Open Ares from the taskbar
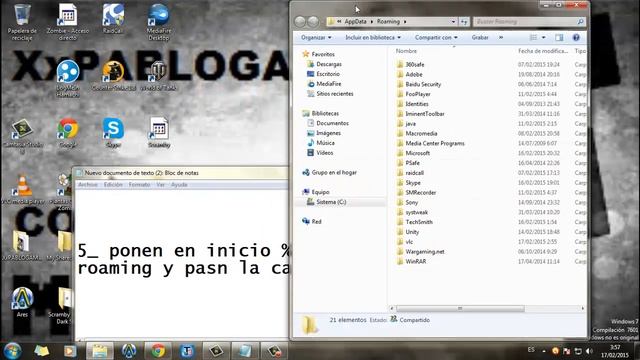 tap(129, 351)
